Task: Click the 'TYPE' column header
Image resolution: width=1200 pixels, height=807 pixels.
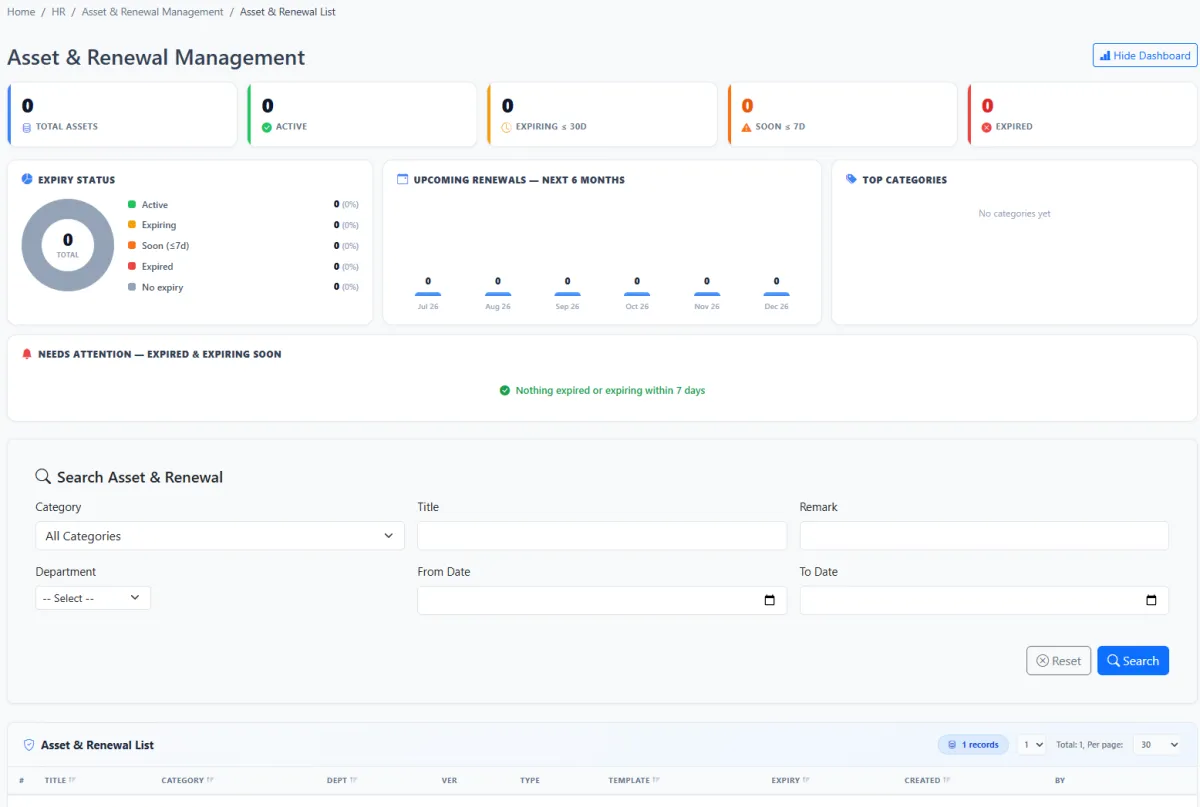Action: click(530, 780)
